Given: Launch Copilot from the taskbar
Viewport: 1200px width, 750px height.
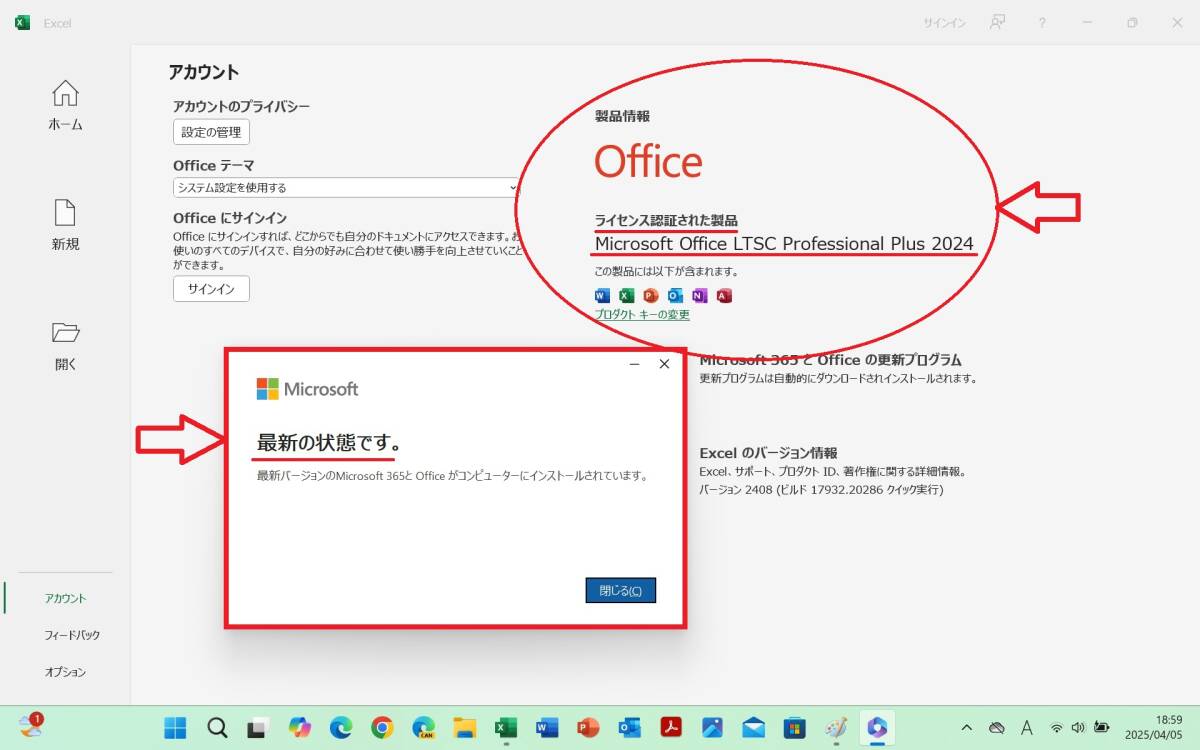Looking at the screenshot, I should click(x=300, y=727).
